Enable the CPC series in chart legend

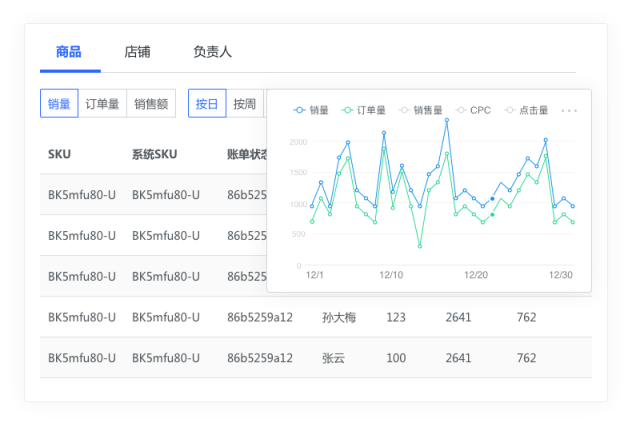pyautogui.click(x=473, y=110)
